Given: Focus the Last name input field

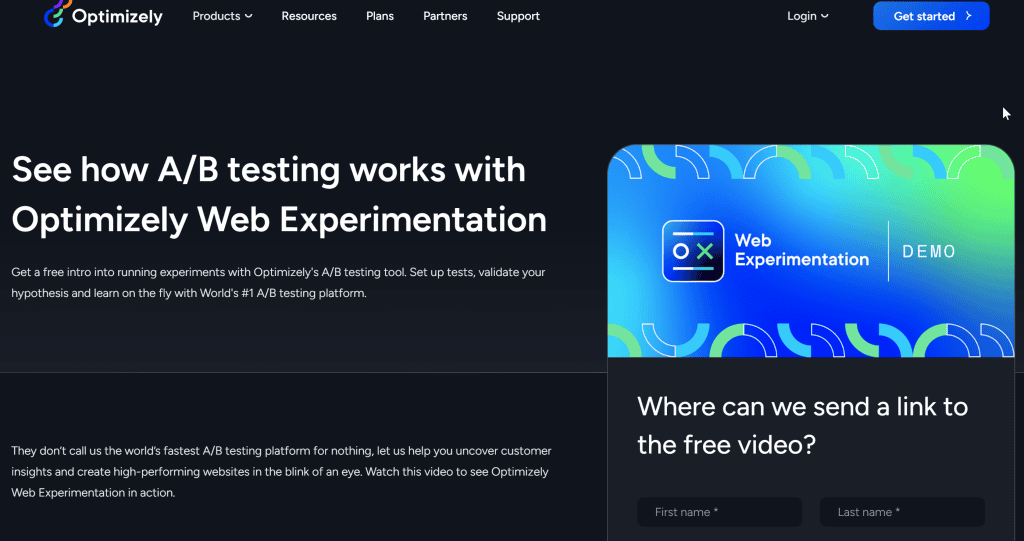Looking at the screenshot, I should coord(902,512).
